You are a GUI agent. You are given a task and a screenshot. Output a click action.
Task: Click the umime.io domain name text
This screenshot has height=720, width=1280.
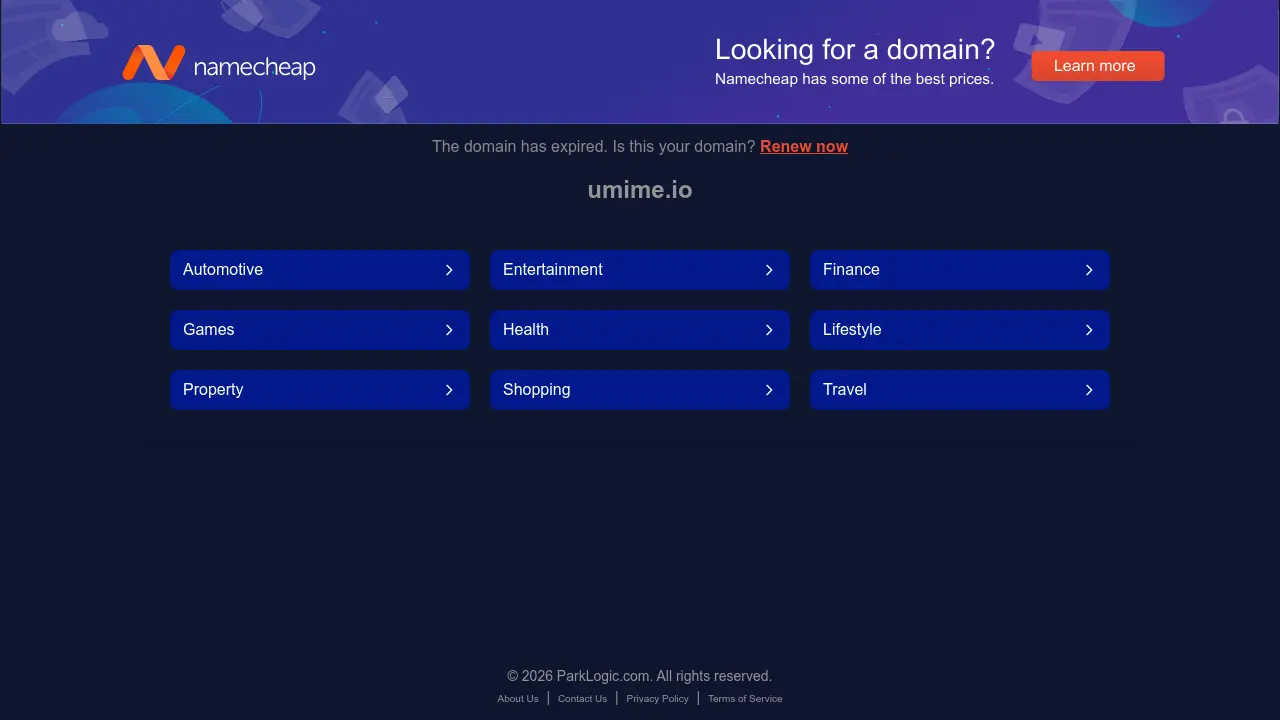[640, 190]
